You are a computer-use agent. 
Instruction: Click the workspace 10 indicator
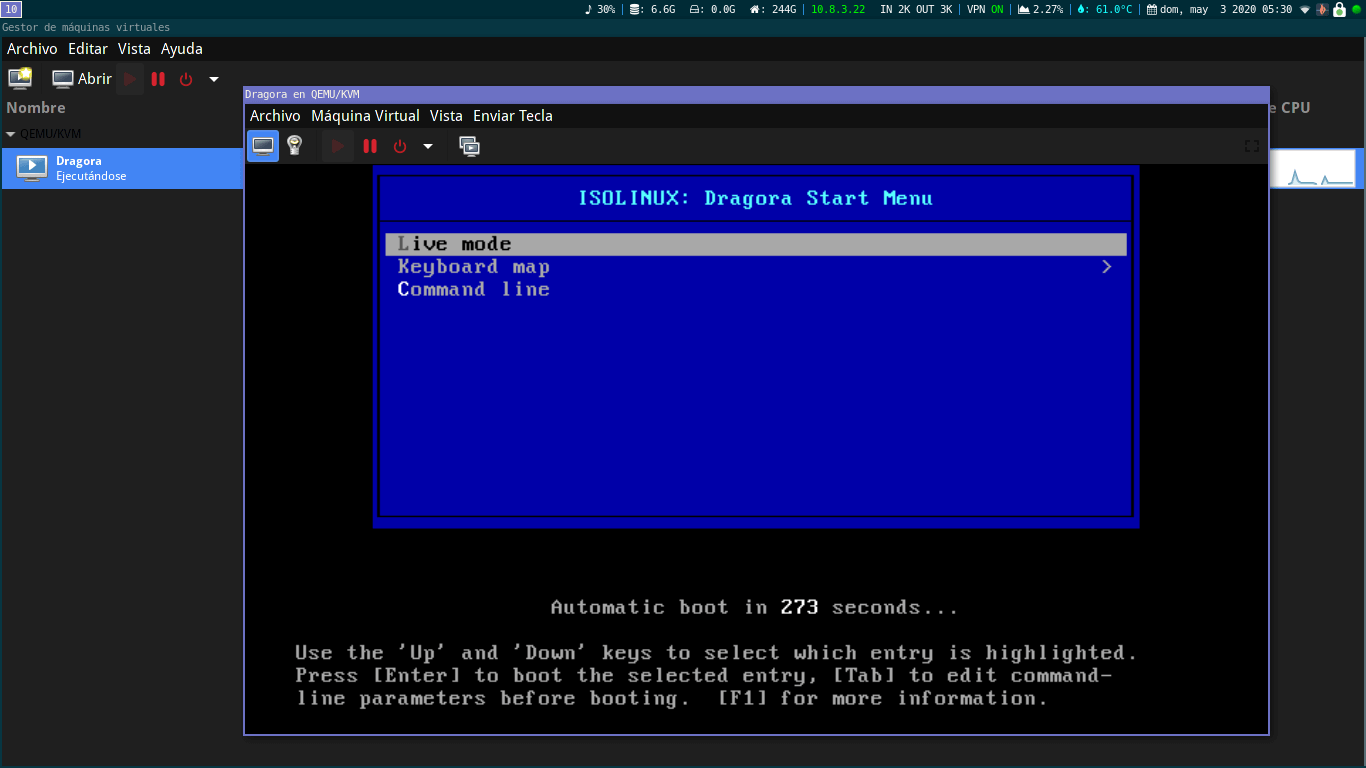[11, 9]
